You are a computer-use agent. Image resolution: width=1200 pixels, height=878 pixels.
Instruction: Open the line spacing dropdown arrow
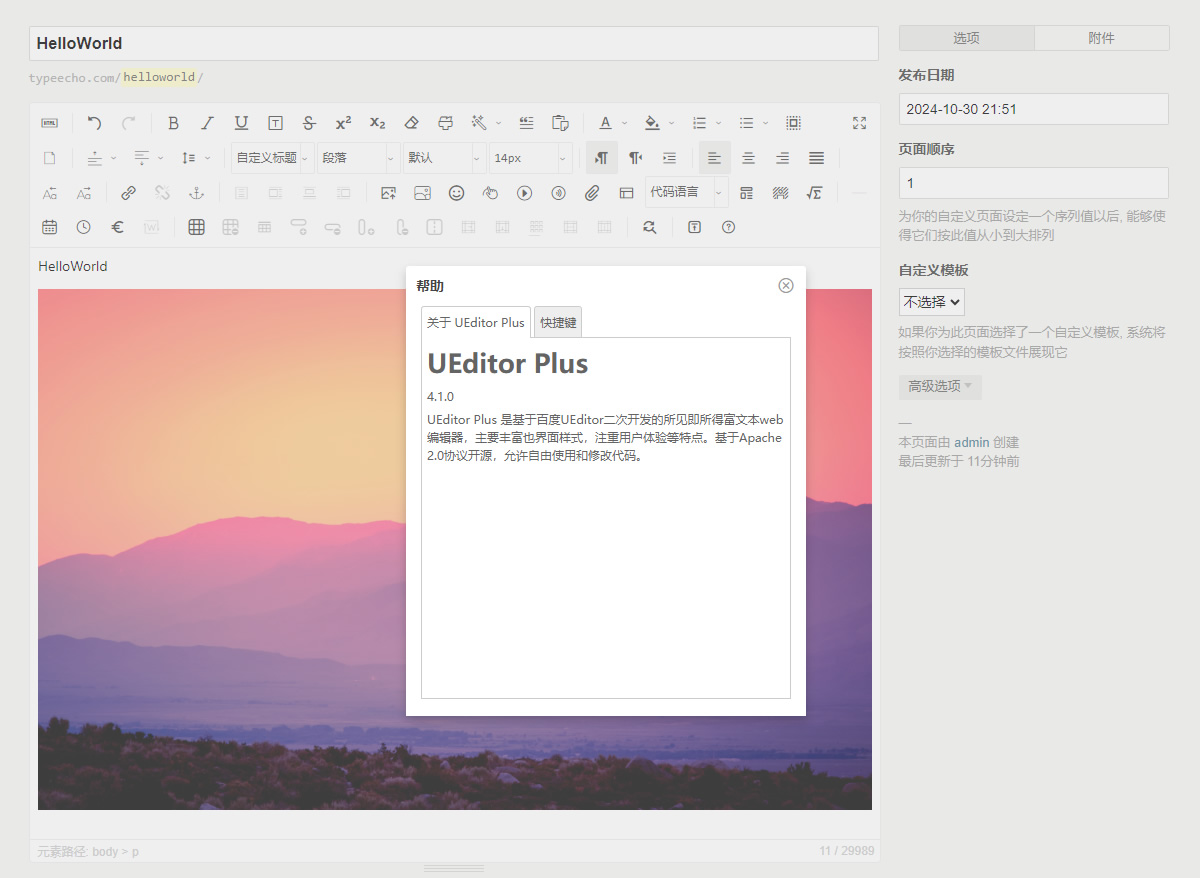click(208, 158)
